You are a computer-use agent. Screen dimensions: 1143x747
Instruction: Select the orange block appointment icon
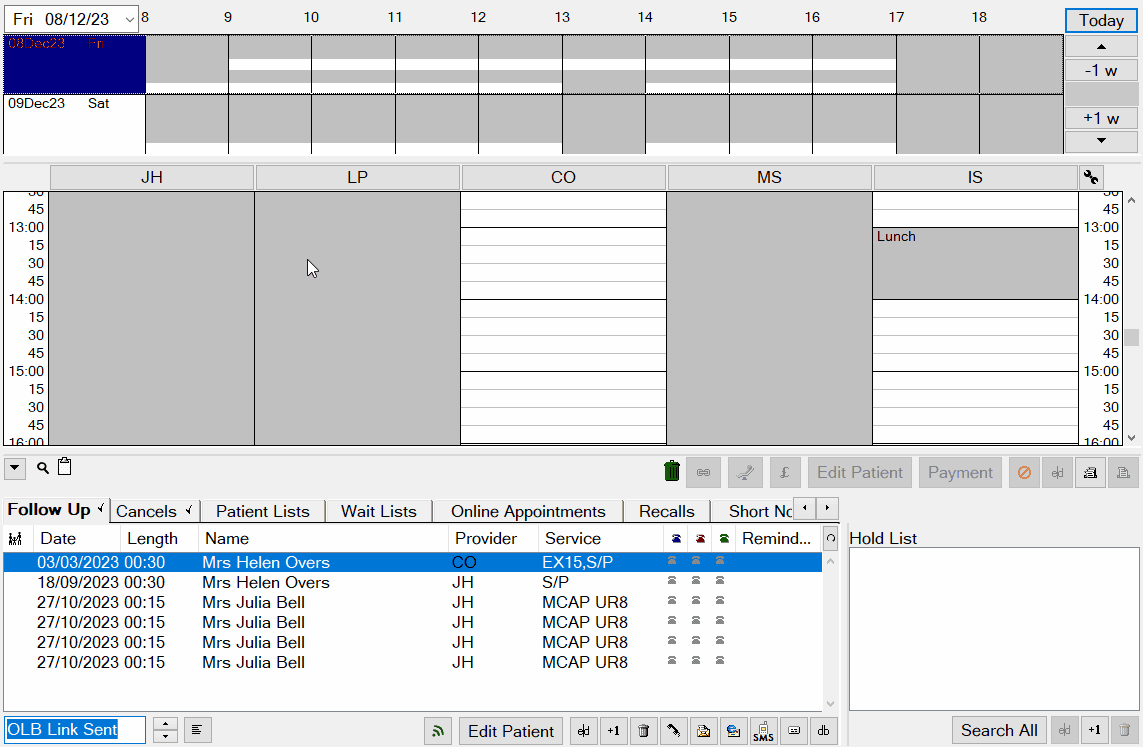pos(1025,471)
